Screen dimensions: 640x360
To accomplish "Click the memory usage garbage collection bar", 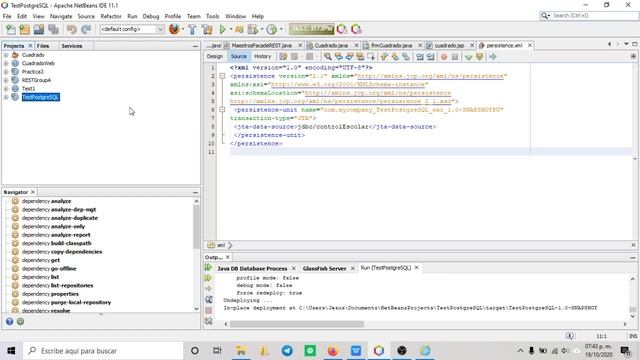I will pos(312,29).
